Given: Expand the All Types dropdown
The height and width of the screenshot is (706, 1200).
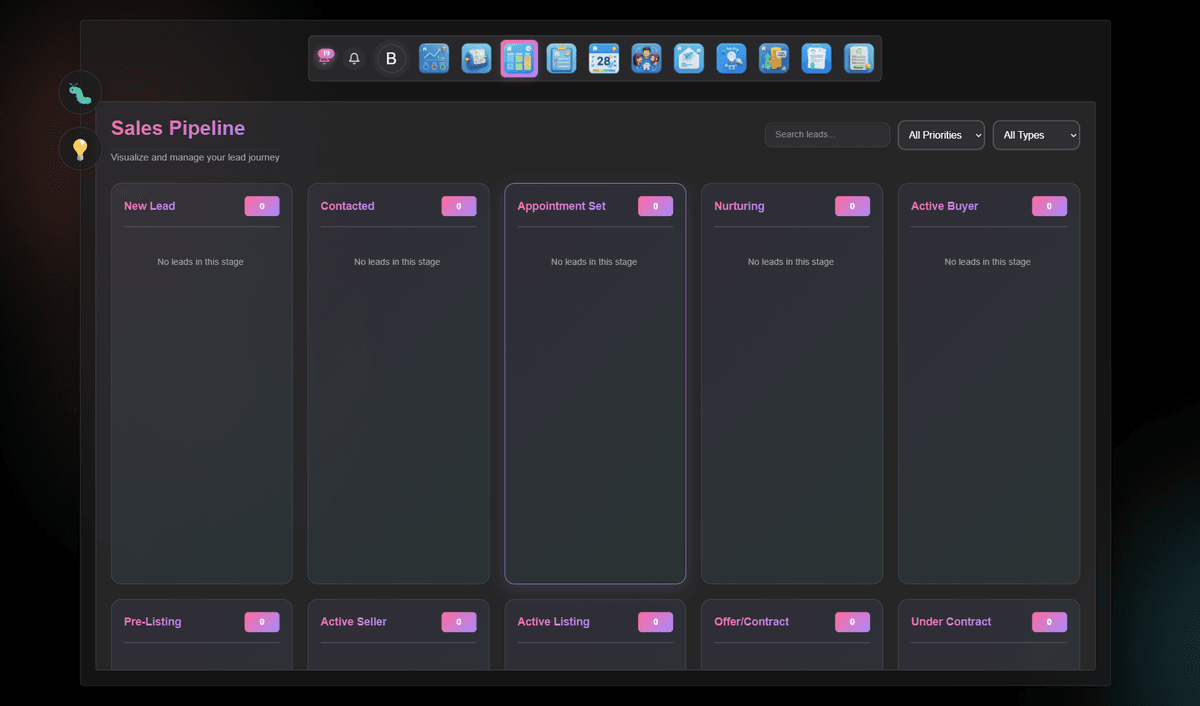Looking at the screenshot, I should [1036, 134].
